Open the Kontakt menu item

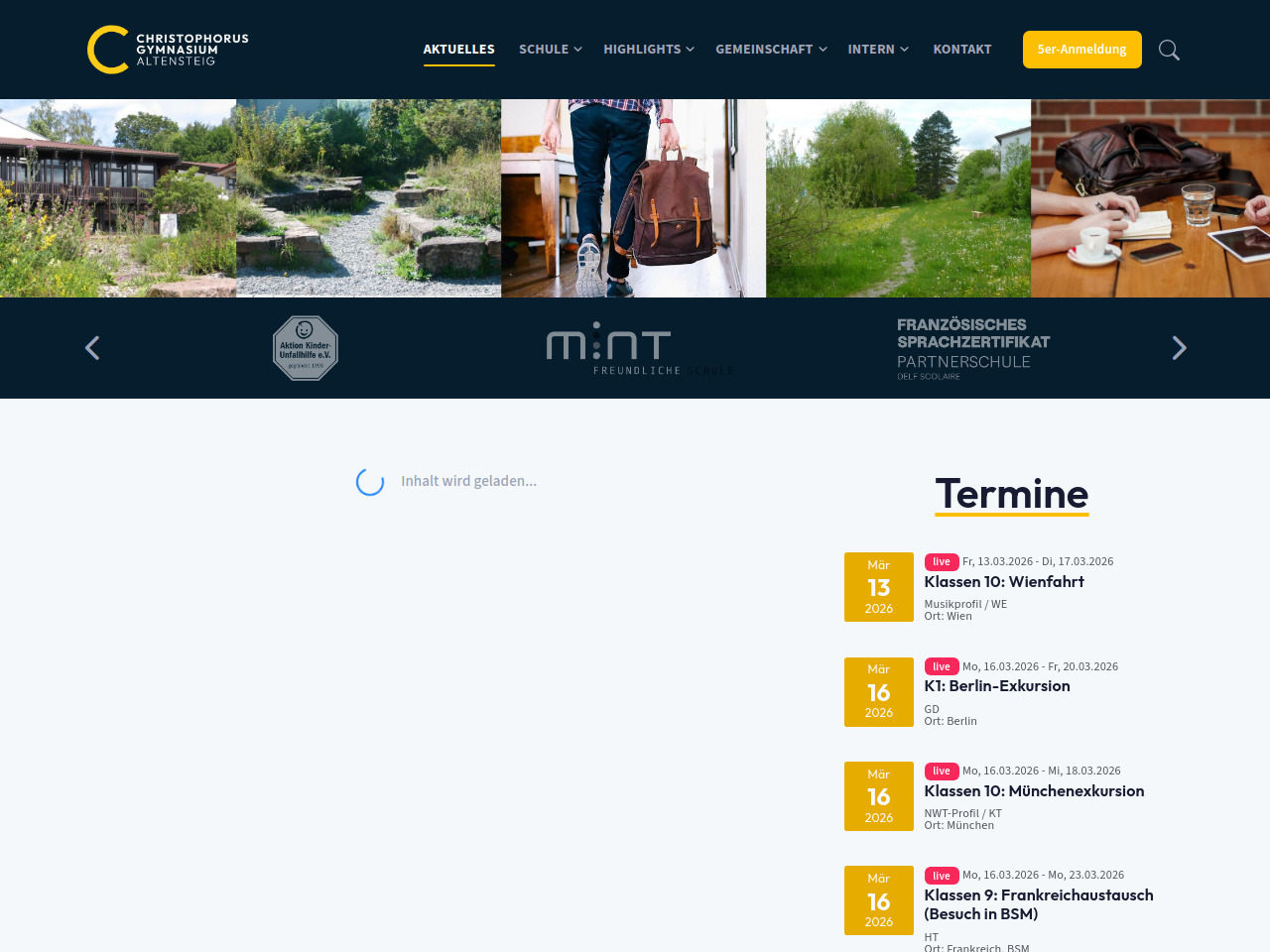click(961, 50)
